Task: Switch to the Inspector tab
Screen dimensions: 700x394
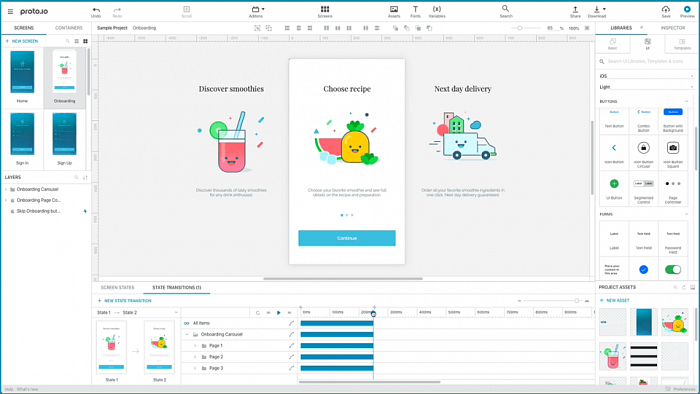Action: coord(673,28)
